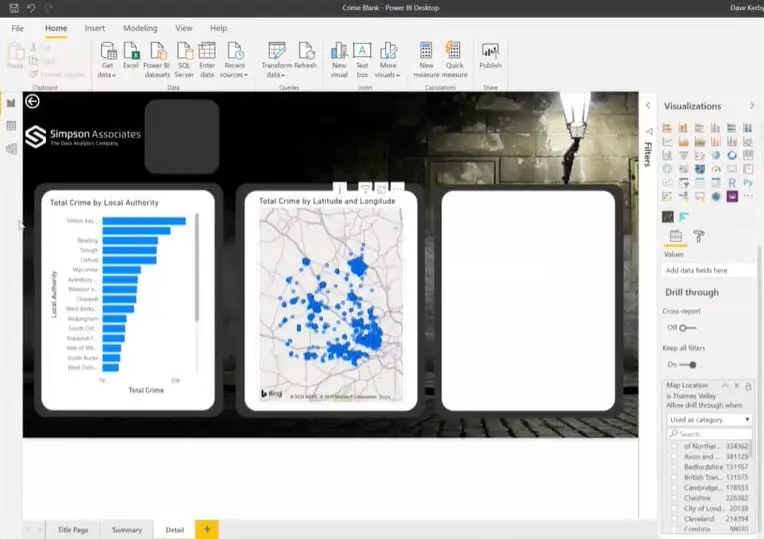Switch to Model view in left sidebar
The width and height of the screenshot is (764, 539).
tap(11, 149)
